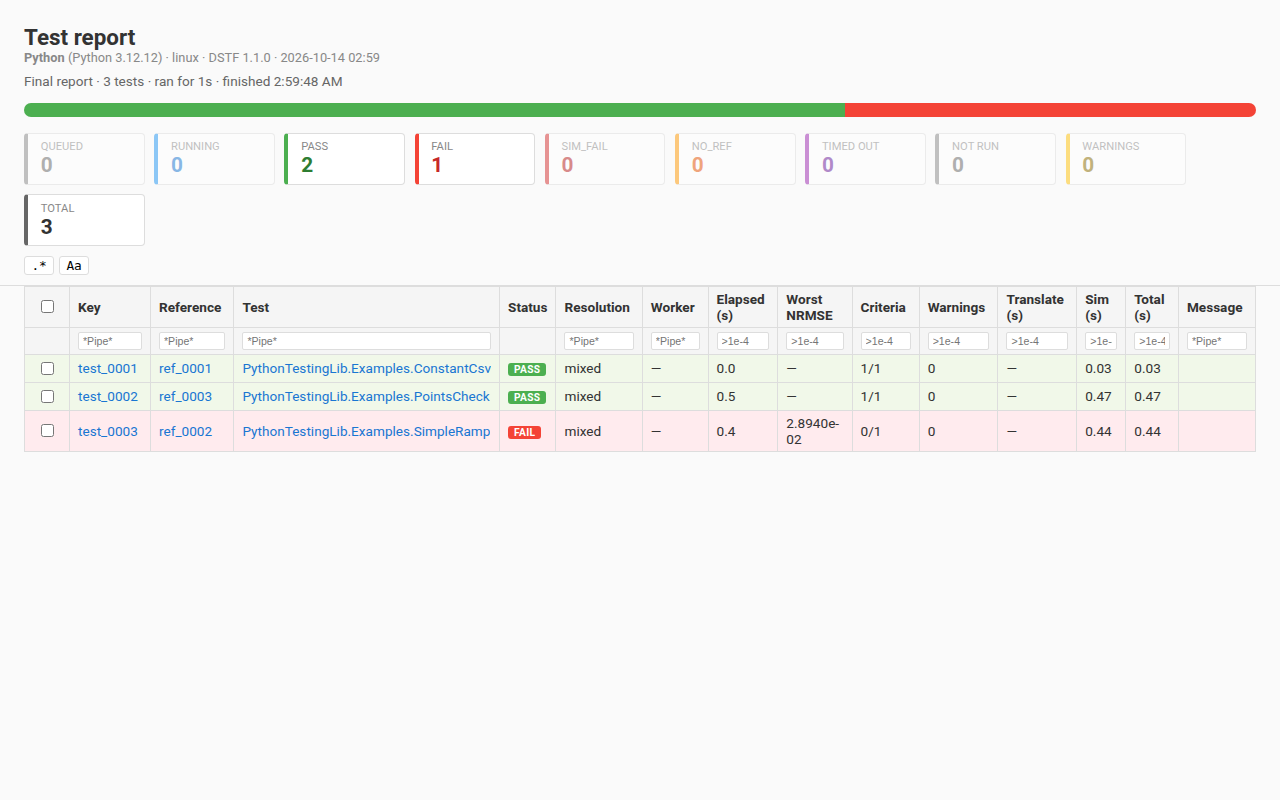The image size is (1280, 800).
Task: Filter by the SIM_FAIL status card
Action: coord(604,159)
